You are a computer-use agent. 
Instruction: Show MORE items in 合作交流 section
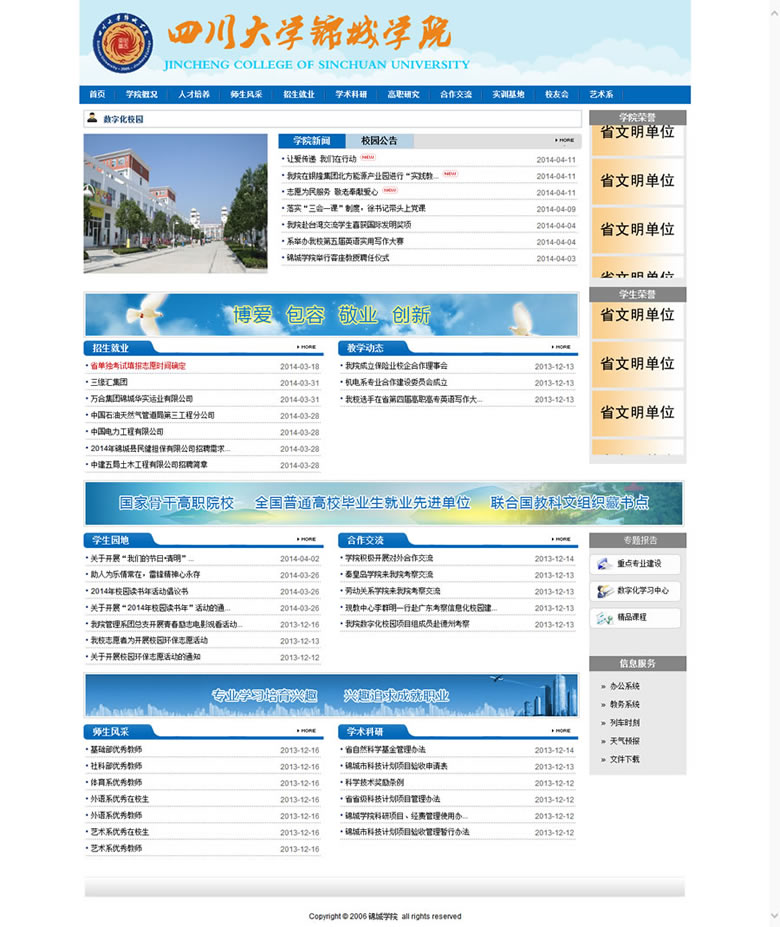pos(562,540)
